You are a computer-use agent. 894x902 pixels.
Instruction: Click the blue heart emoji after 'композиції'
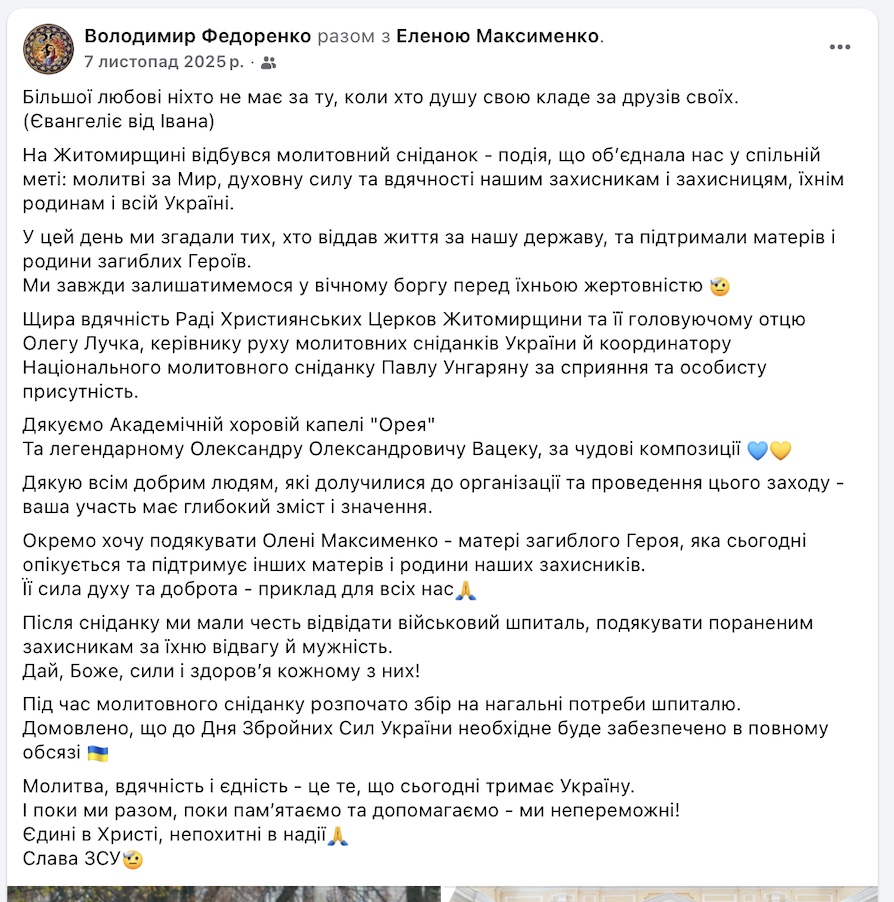(x=757, y=450)
